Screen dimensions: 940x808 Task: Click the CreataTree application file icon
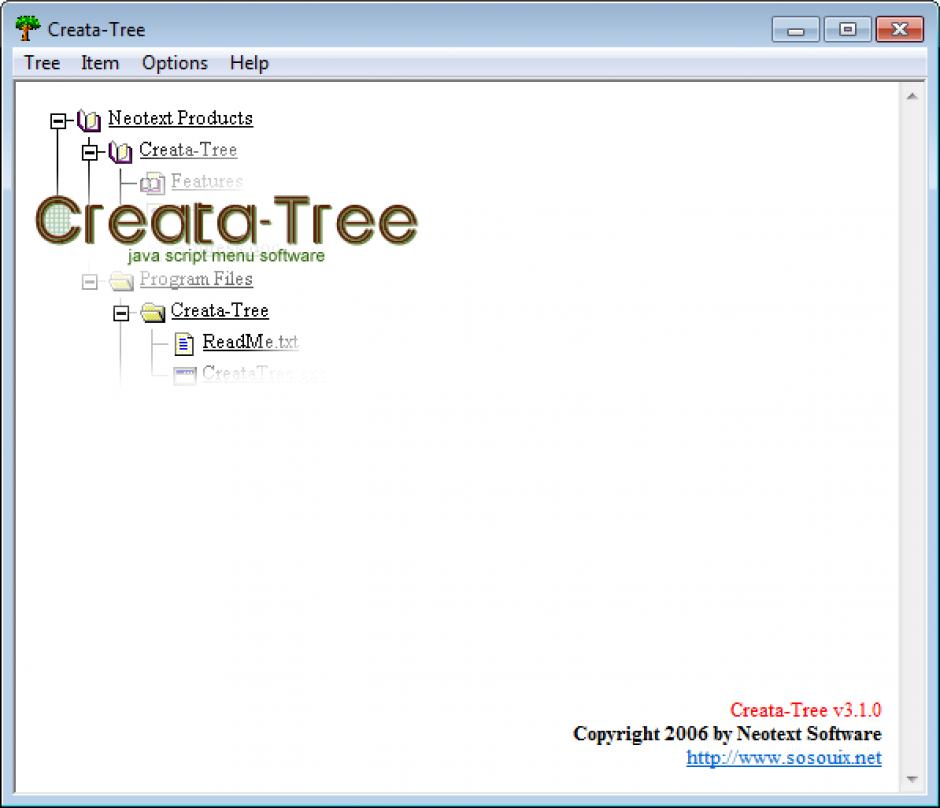coord(185,375)
